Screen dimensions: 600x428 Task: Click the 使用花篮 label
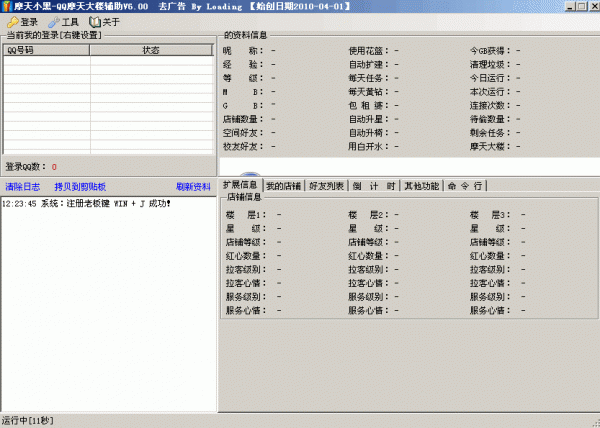point(369,51)
